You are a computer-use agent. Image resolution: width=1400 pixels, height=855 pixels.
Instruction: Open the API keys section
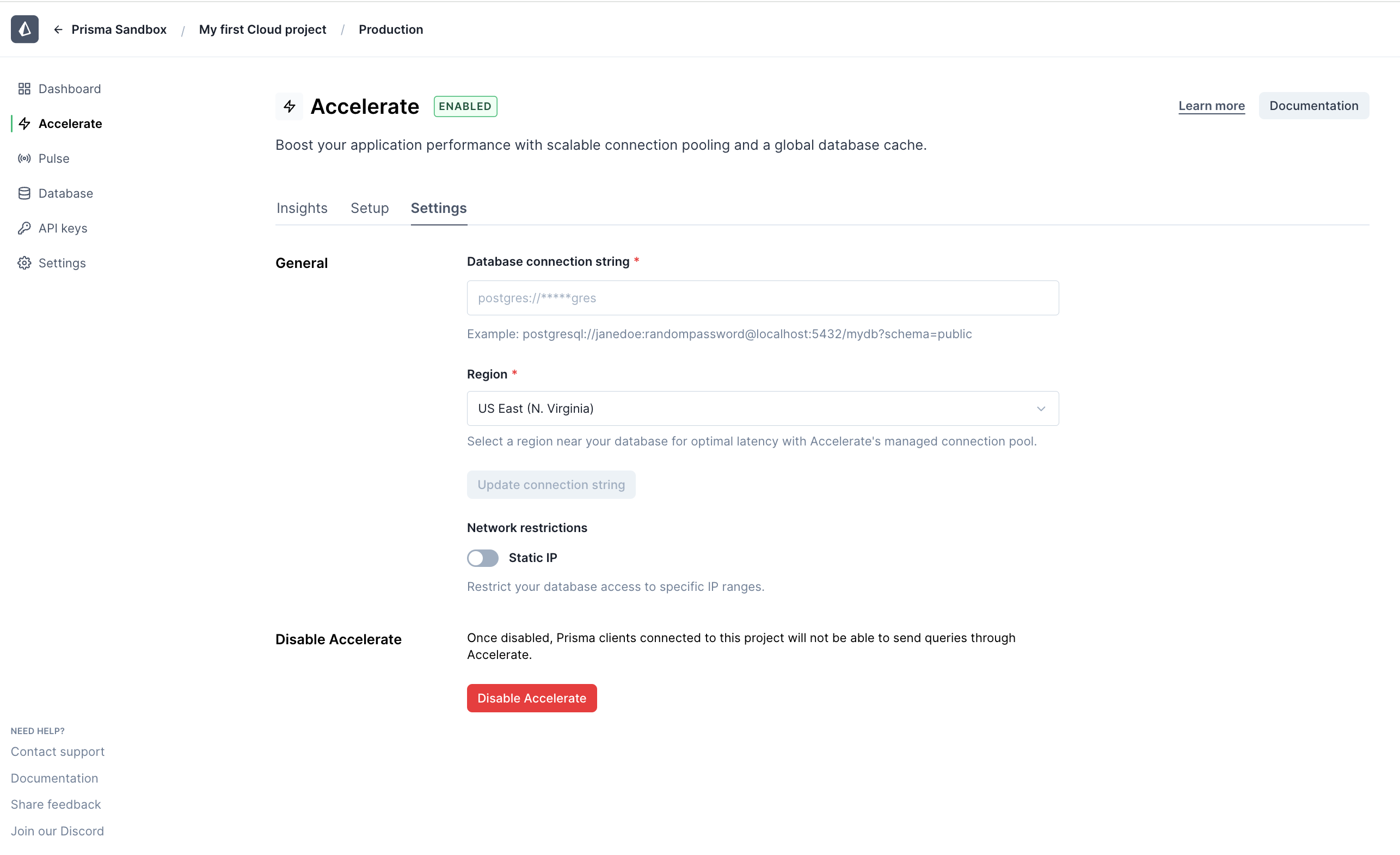pos(63,228)
